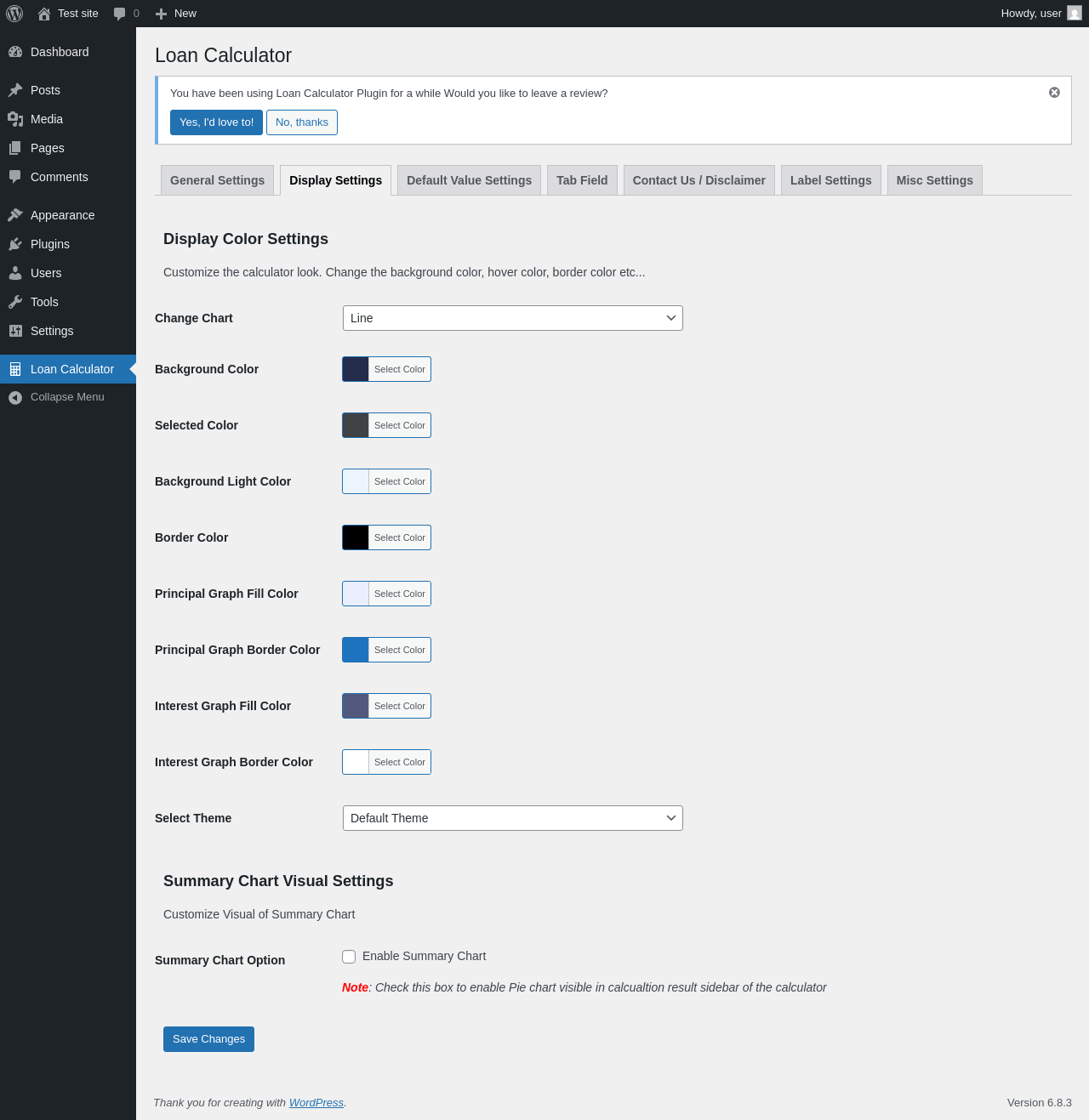The height and width of the screenshot is (1120, 1089).
Task: Click the WordPress logo icon
Action: tap(14, 14)
